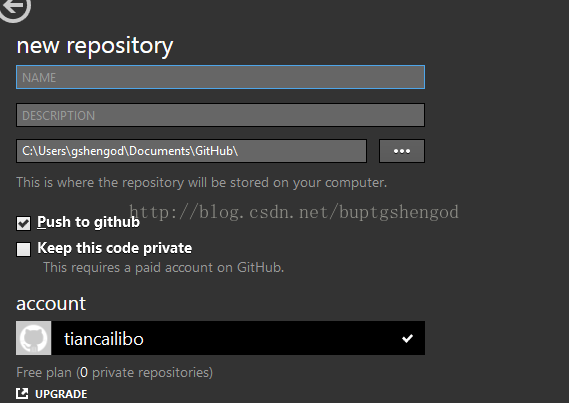Select the GitHub Octocat avatar for tiancailibo
The width and height of the screenshot is (569, 403).
[33, 338]
